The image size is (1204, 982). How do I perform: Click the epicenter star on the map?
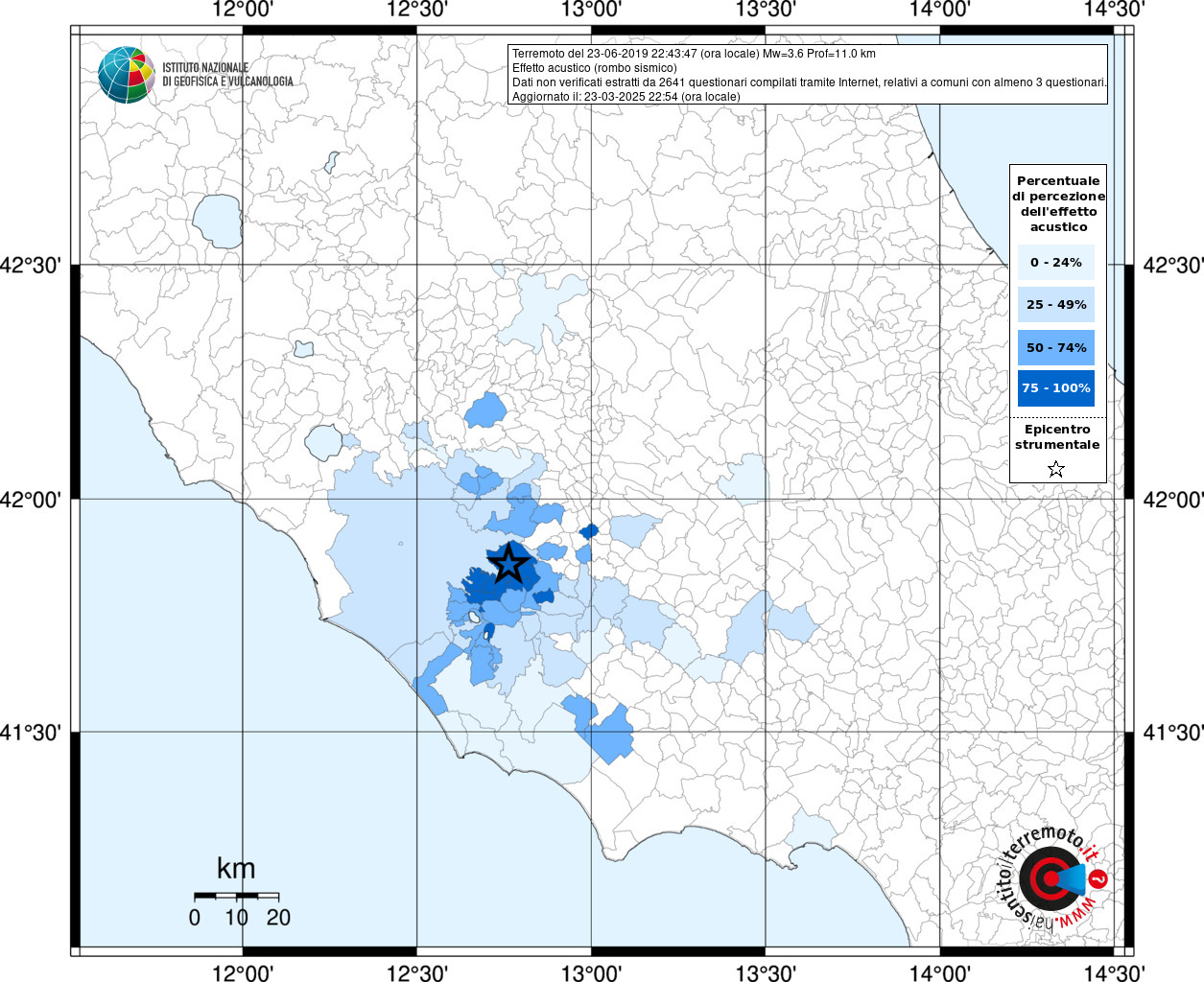[508, 563]
